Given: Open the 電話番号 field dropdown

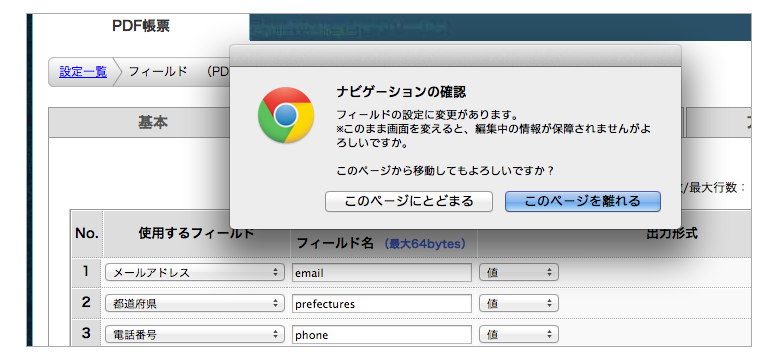Looking at the screenshot, I should point(195,334).
